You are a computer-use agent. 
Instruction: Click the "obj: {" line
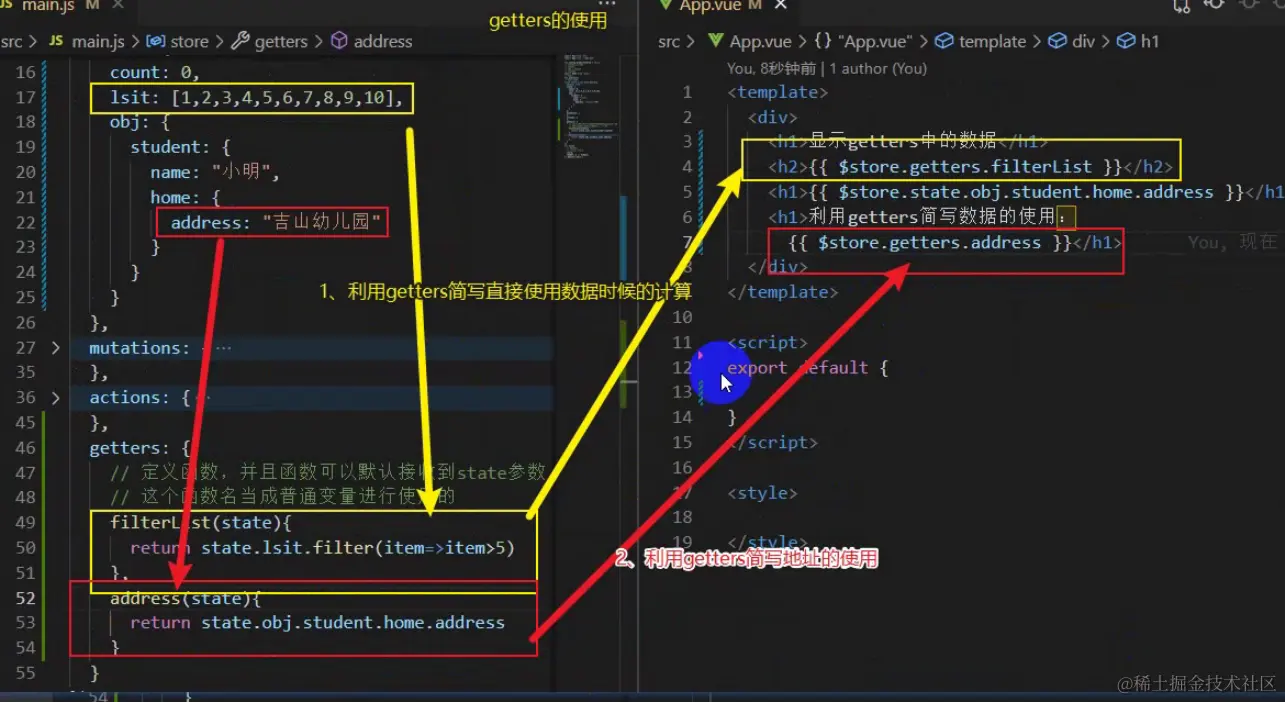click(x=140, y=122)
